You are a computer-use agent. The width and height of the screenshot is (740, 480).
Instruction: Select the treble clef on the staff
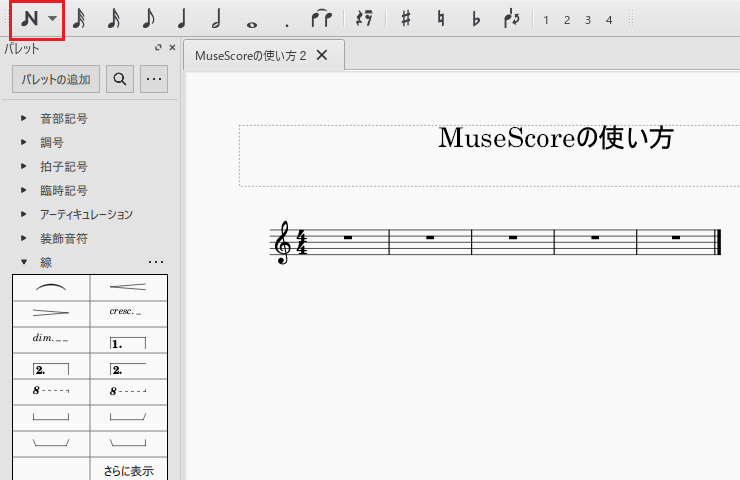[283, 243]
